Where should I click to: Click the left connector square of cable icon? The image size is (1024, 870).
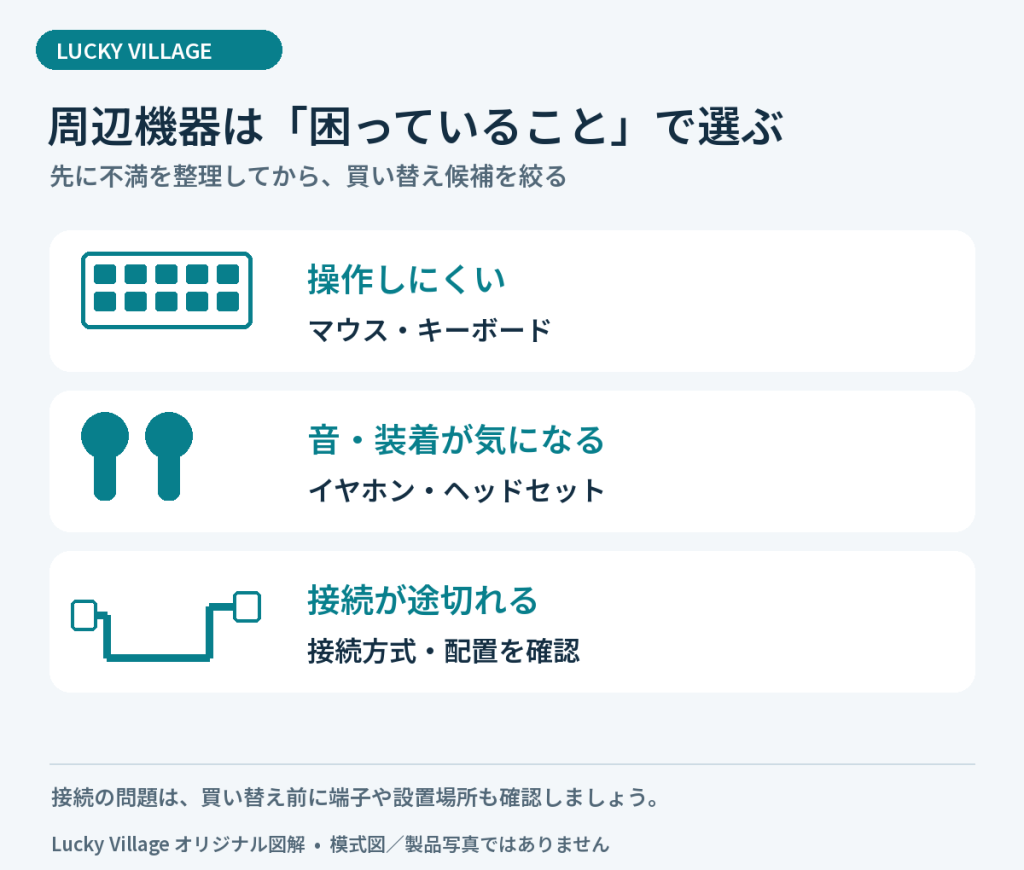84,615
